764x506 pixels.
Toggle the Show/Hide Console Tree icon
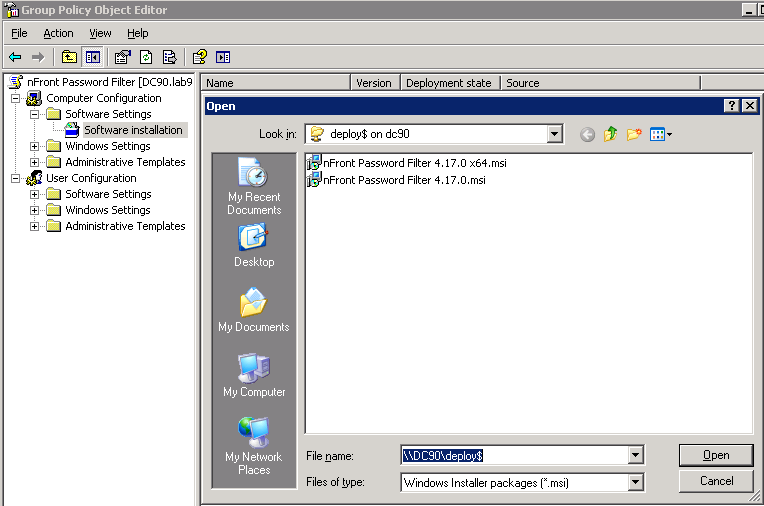point(93,58)
